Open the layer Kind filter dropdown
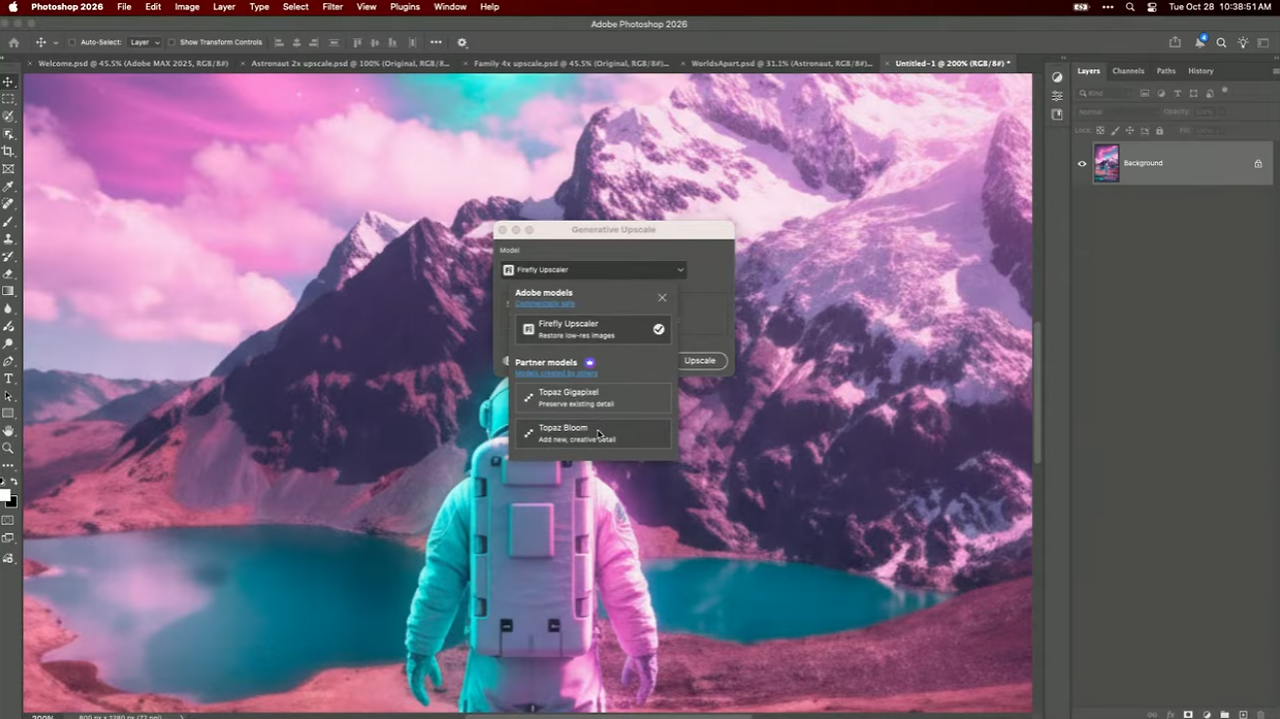This screenshot has width=1280, height=719. [1106, 93]
